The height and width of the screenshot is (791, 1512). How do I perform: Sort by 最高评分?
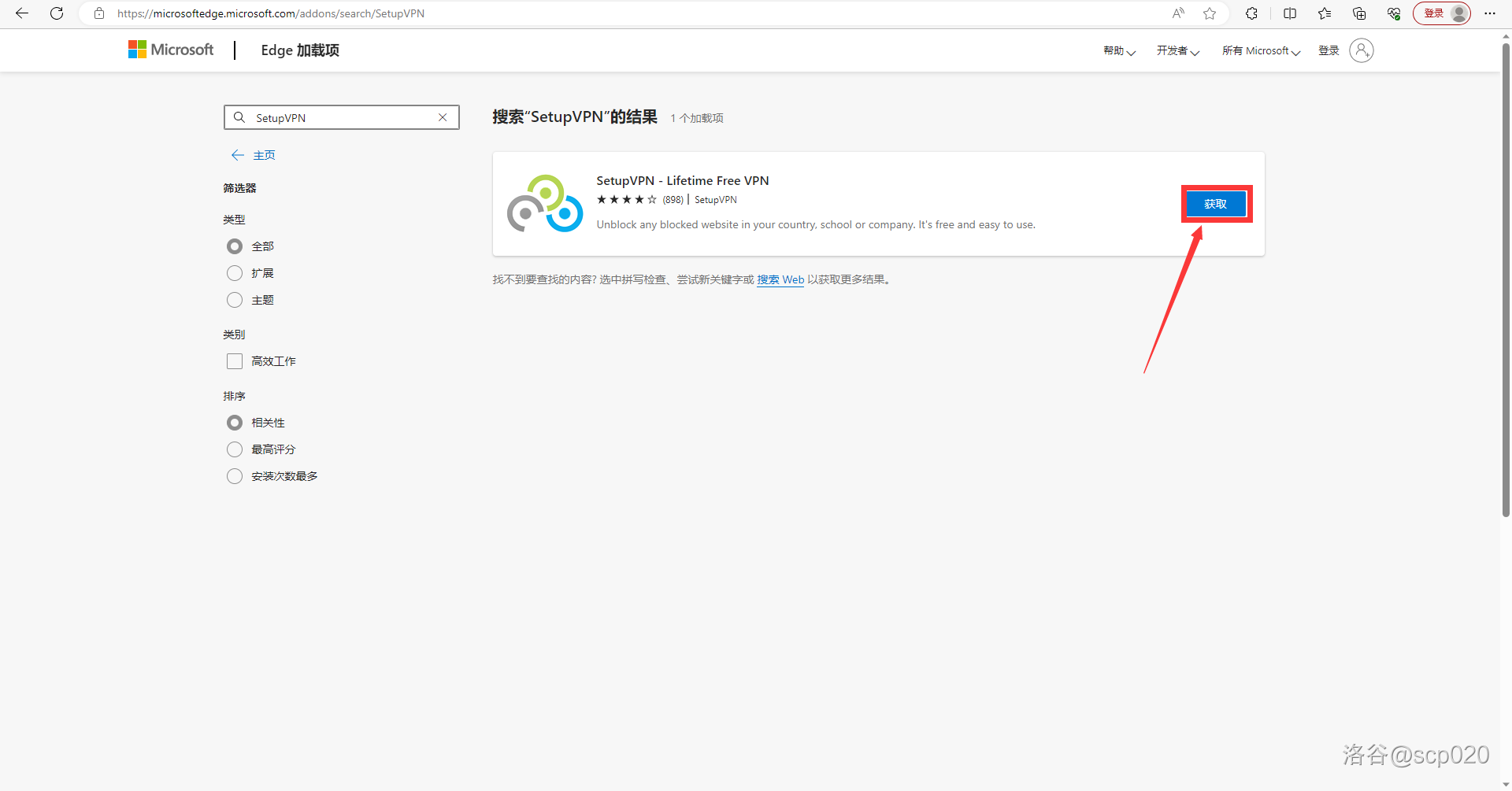pyautogui.click(x=235, y=449)
